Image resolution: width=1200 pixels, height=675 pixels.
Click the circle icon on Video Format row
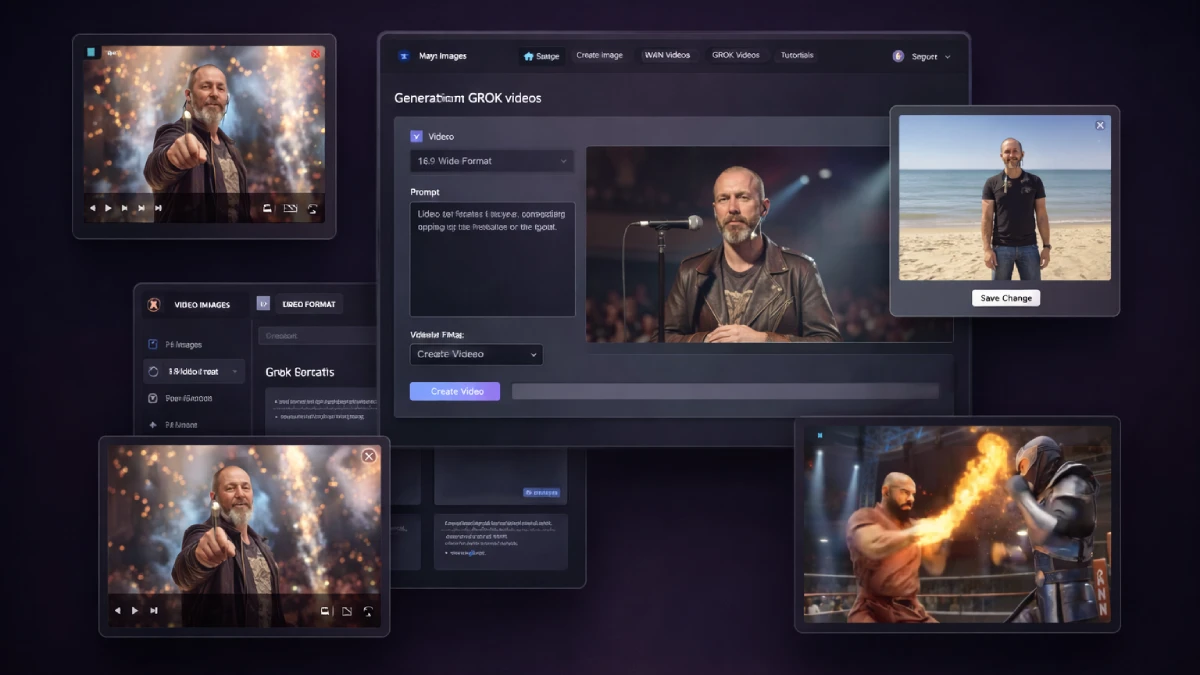tap(153, 371)
